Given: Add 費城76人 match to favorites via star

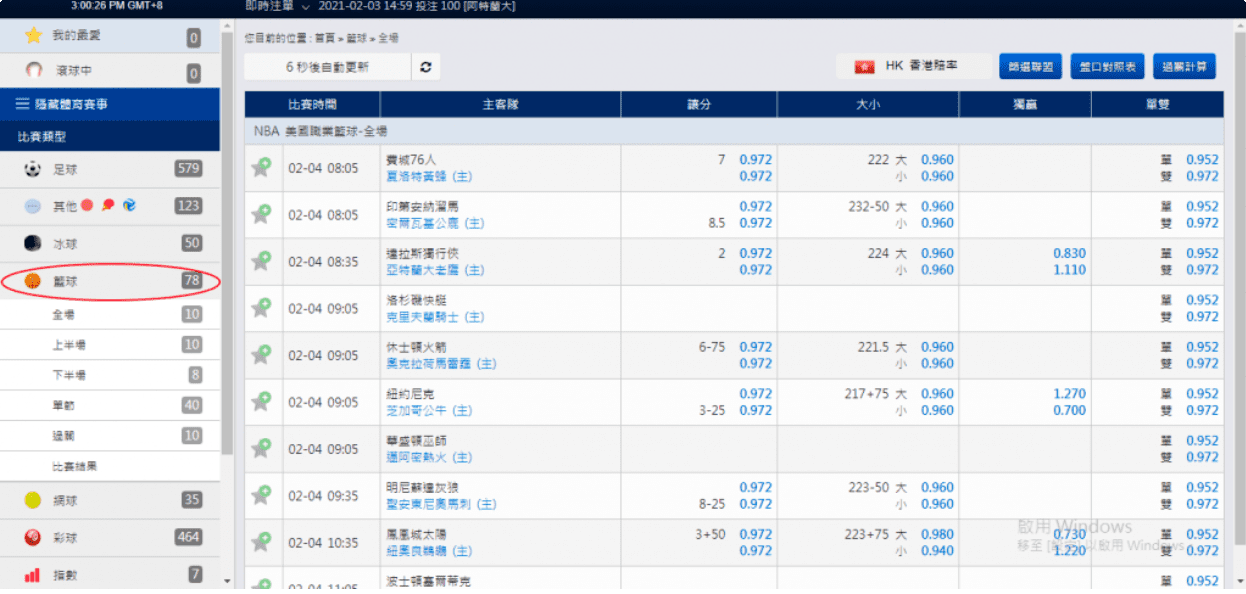Looking at the screenshot, I should pos(262,167).
